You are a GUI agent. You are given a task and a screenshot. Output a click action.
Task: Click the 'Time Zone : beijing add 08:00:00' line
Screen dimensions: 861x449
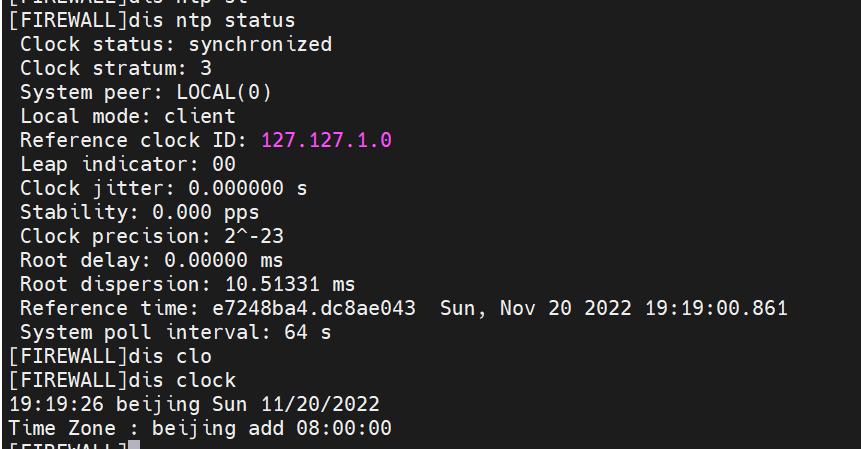click(x=200, y=428)
